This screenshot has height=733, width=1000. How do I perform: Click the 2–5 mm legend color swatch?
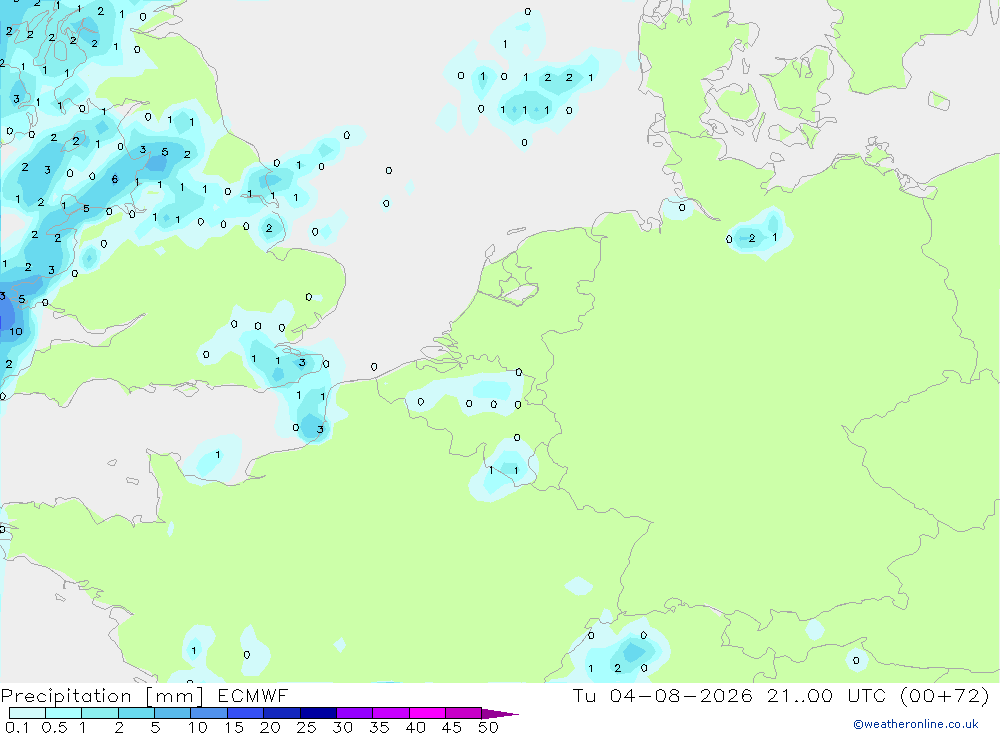(x=136, y=713)
